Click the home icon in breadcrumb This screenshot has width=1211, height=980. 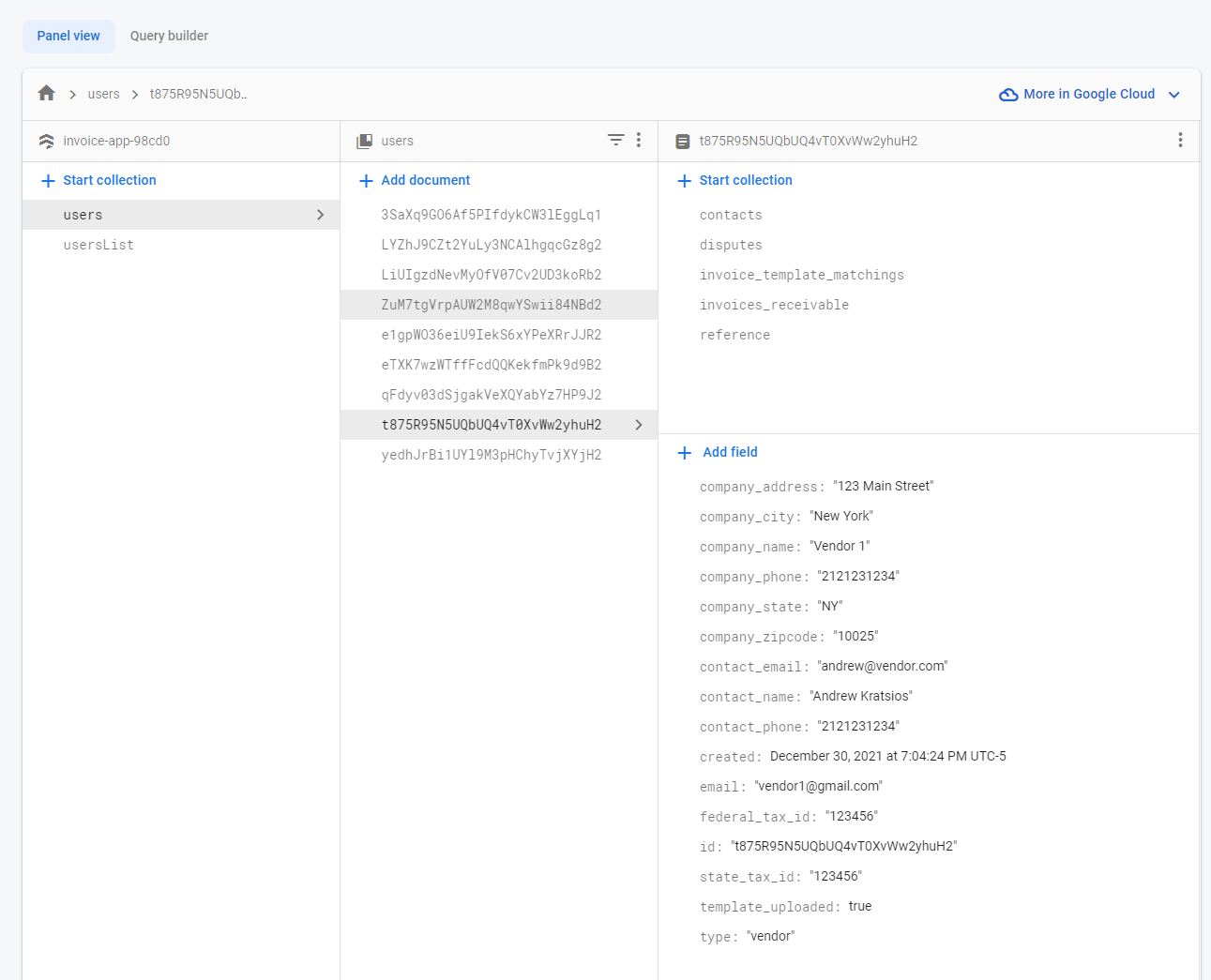(46, 94)
